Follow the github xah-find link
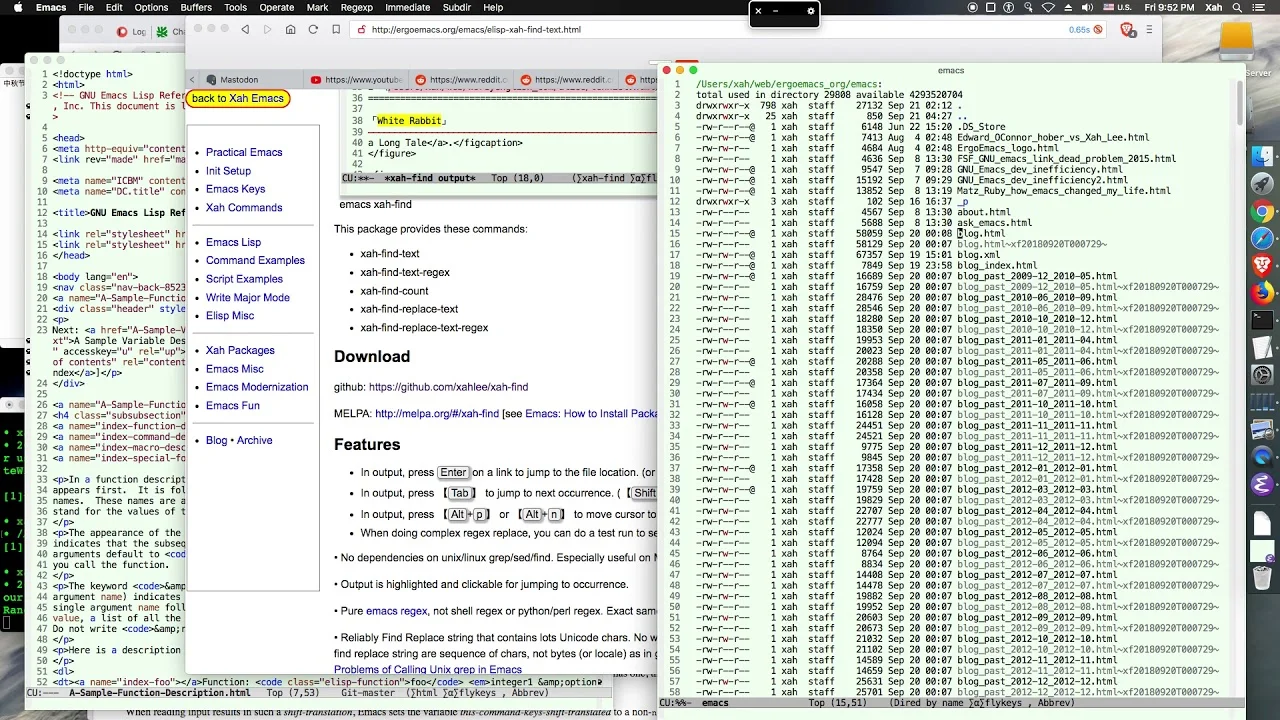Image resolution: width=1280 pixels, height=720 pixels. pyautogui.click(x=448, y=387)
